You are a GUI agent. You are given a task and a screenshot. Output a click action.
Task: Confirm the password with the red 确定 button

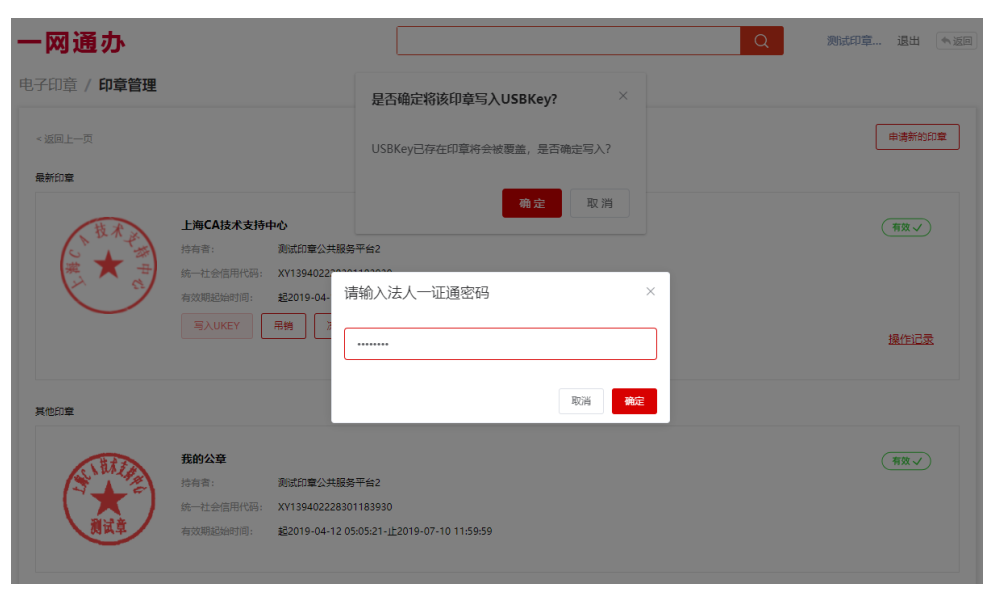pos(634,401)
